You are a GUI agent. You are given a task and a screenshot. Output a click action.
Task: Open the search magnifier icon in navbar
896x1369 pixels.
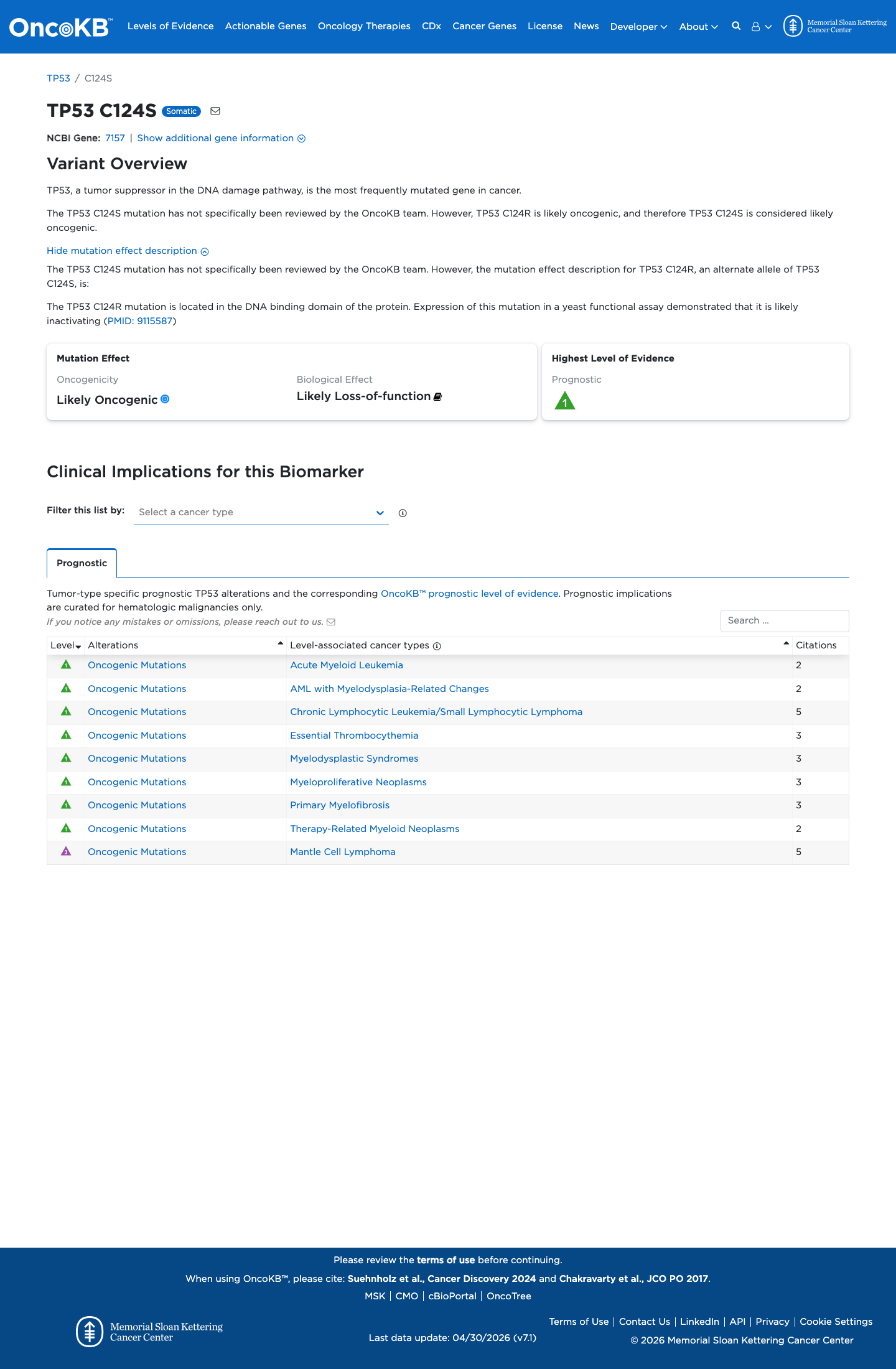[x=736, y=26]
